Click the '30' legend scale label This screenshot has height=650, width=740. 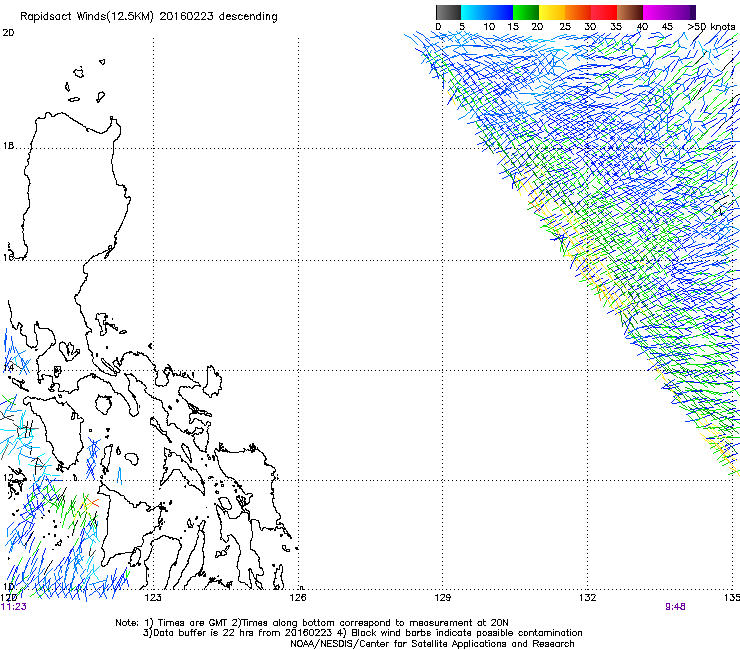(x=590, y=27)
